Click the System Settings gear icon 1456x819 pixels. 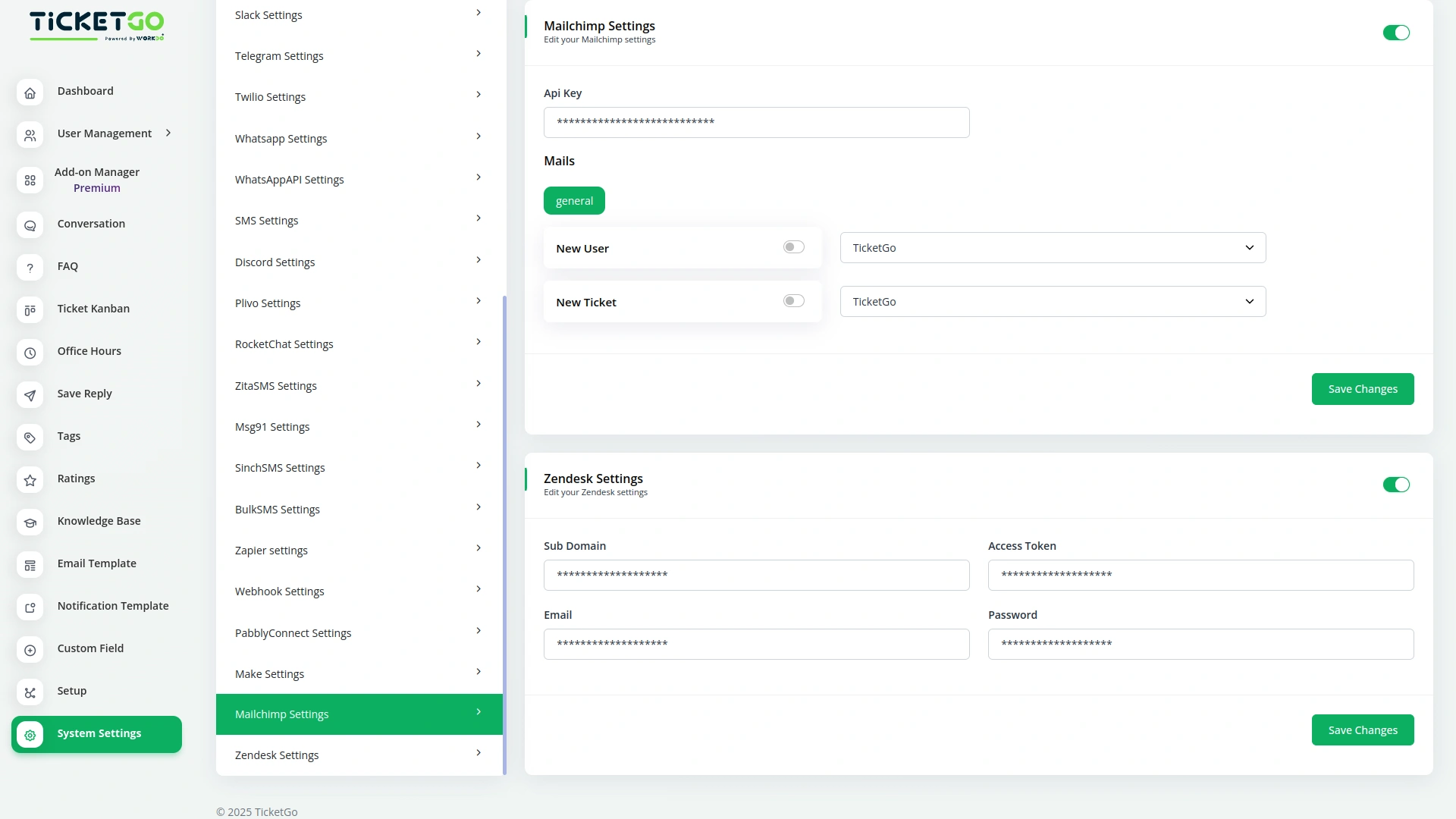(30, 736)
